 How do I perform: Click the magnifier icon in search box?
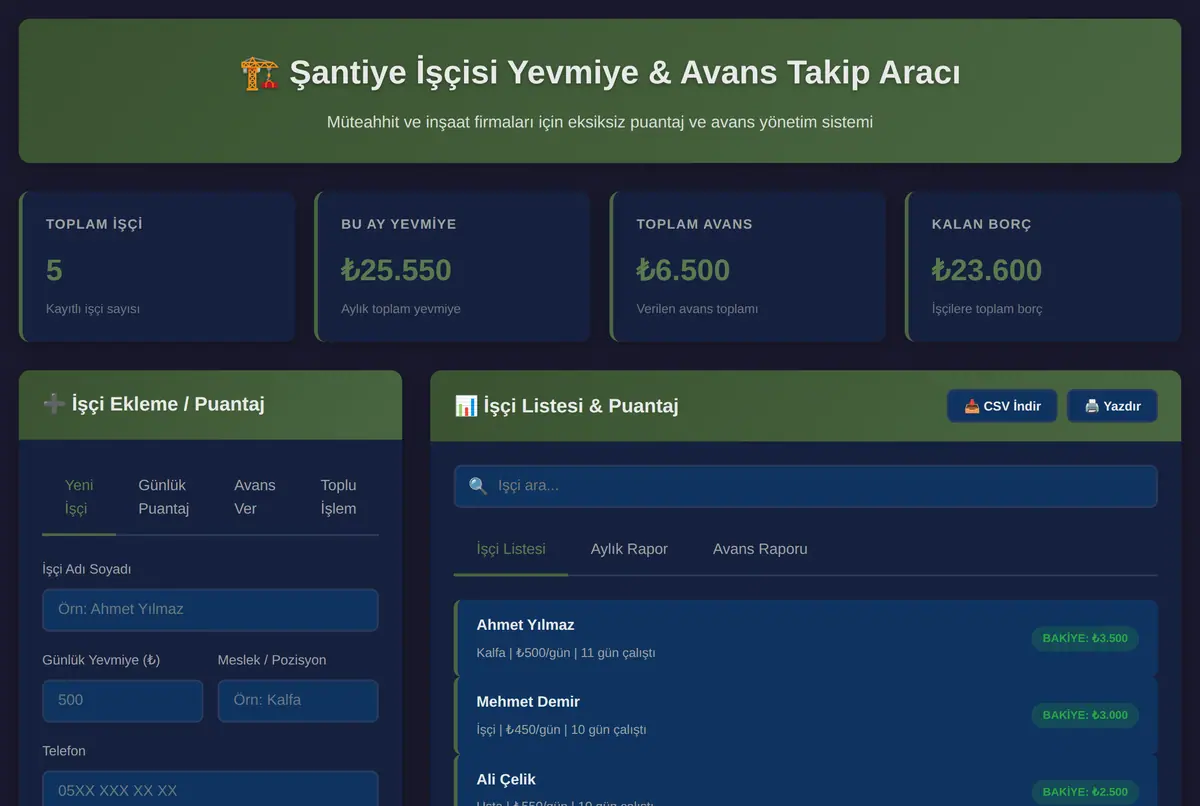pyautogui.click(x=478, y=486)
